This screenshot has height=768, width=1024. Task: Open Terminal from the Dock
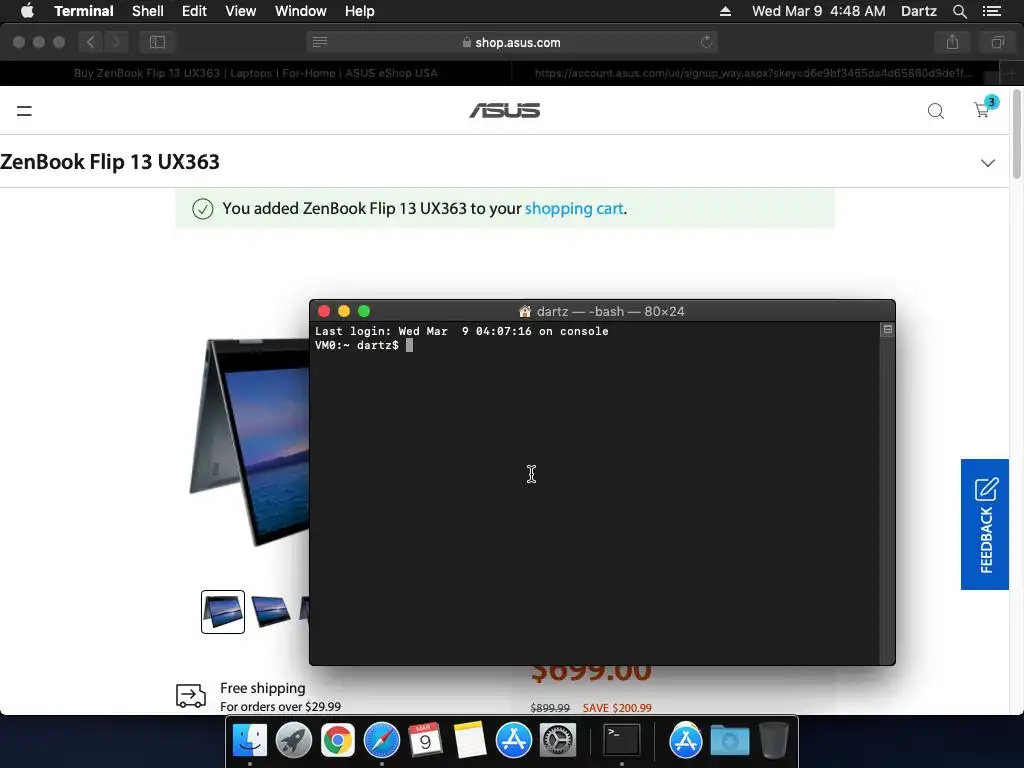(x=622, y=741)
